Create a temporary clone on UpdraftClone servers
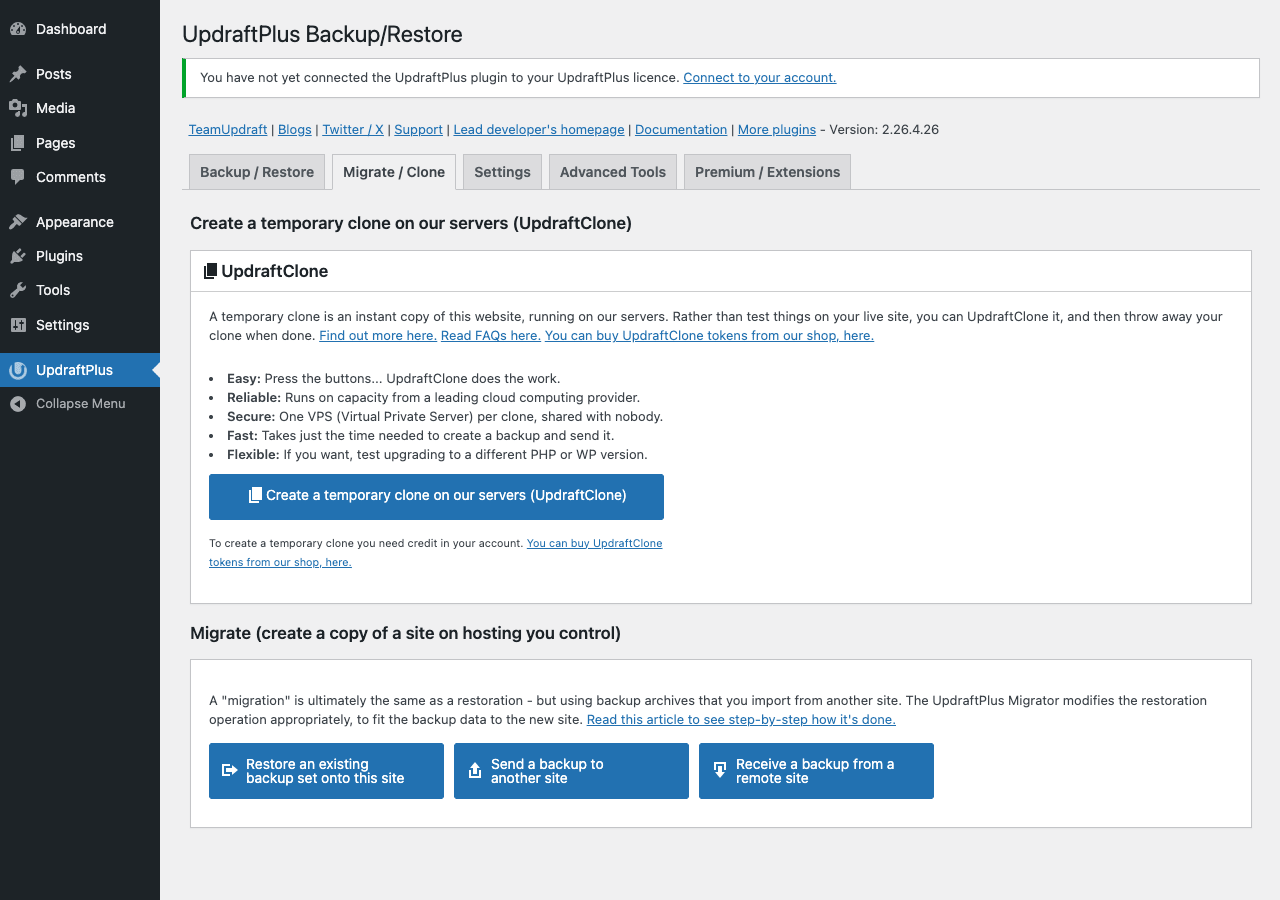1280x900 pixels. click(x=436, y=497)
